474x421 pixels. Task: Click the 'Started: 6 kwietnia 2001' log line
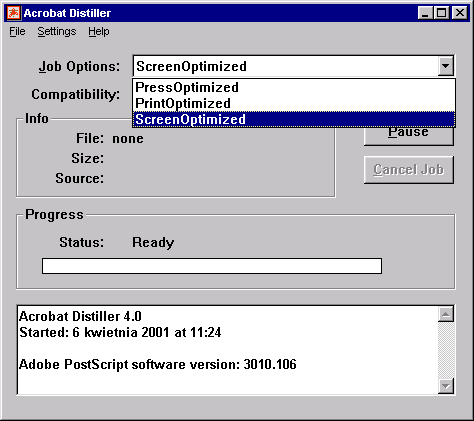(120, 332)
